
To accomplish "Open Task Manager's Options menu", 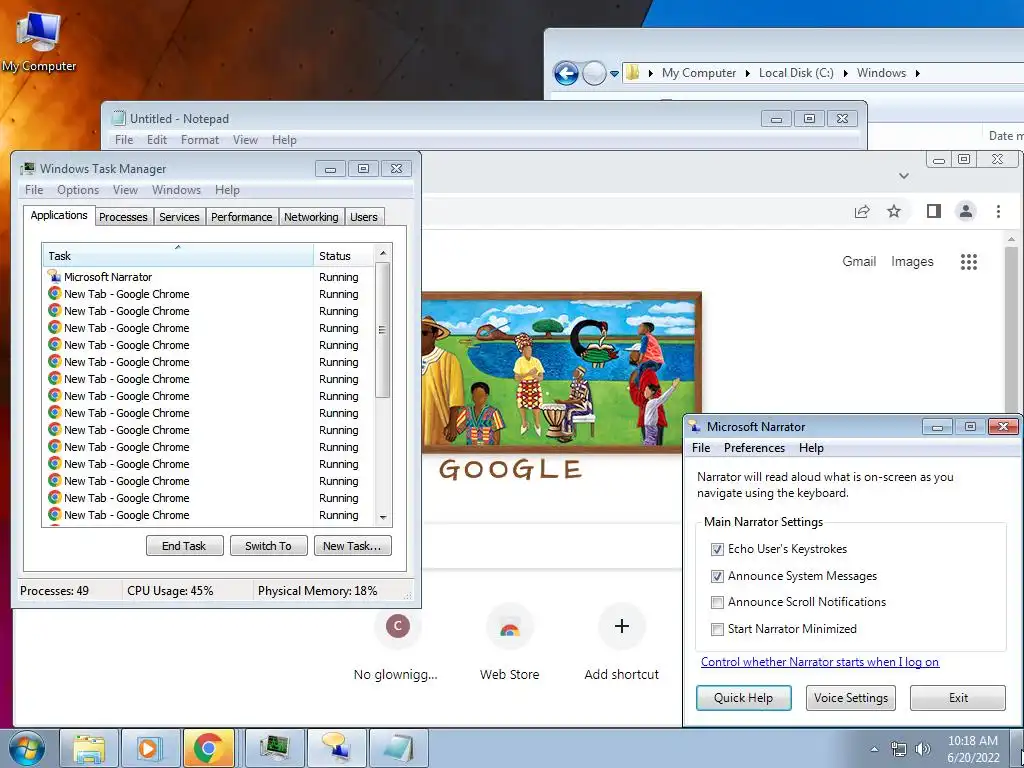I will pyautogui.click(x=78, y=190).
